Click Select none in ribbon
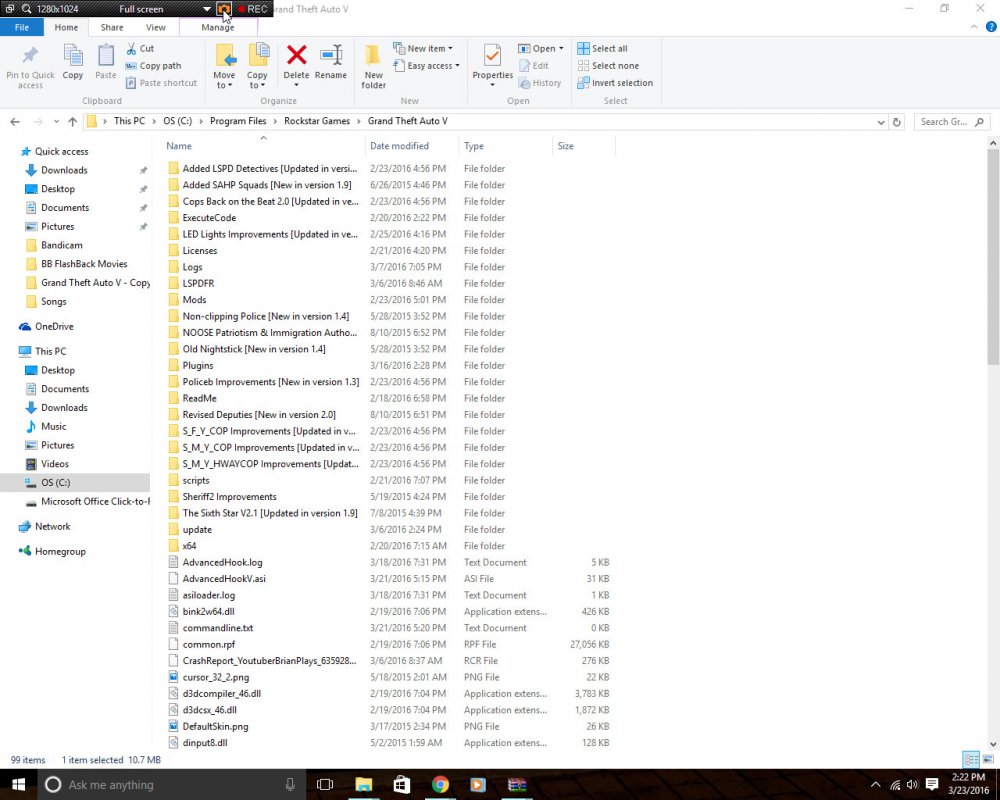This screenshot has height=800, width=1000. click(608, 66)
